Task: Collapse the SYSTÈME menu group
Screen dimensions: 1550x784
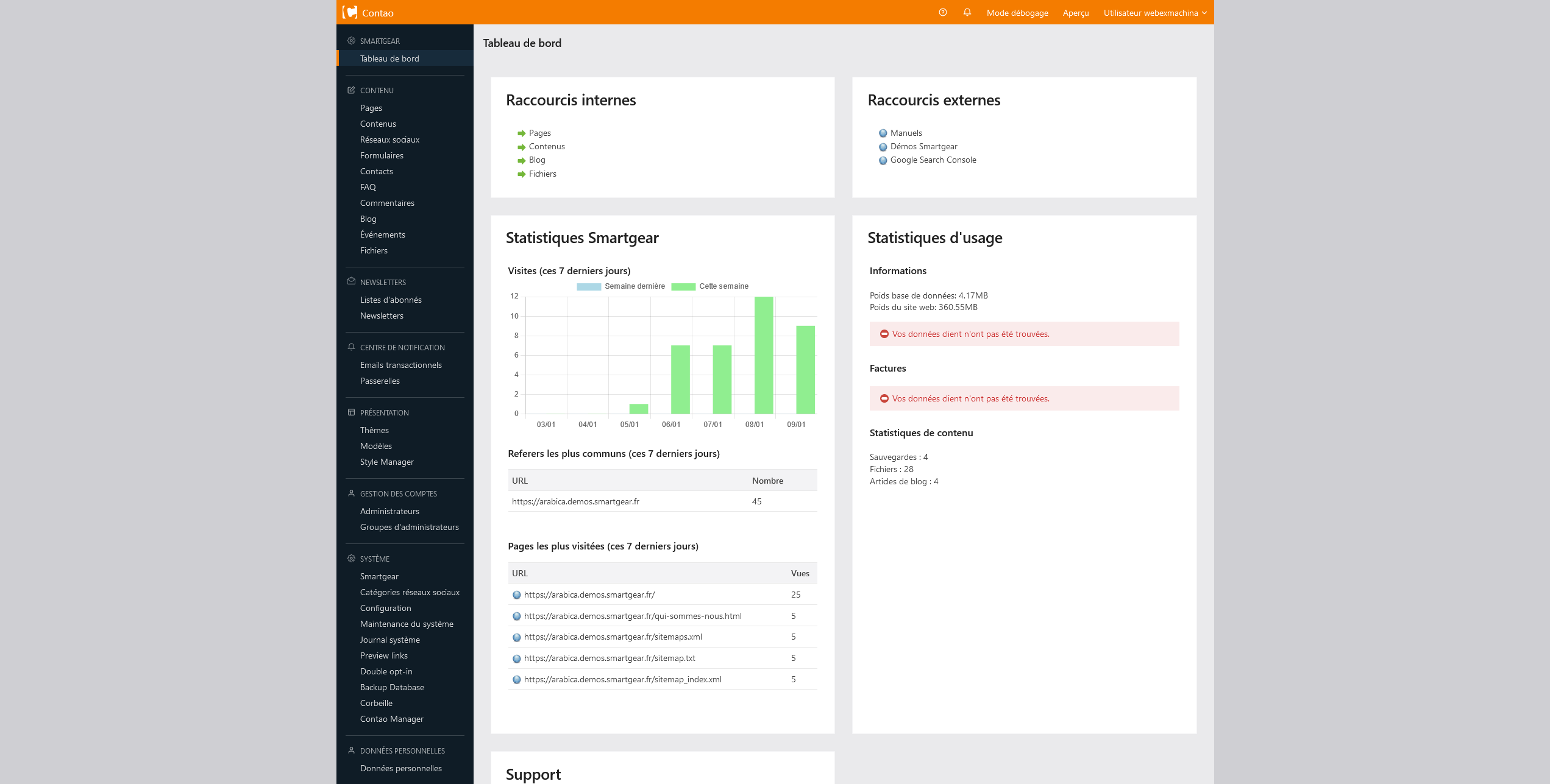Action: point(374,559)
